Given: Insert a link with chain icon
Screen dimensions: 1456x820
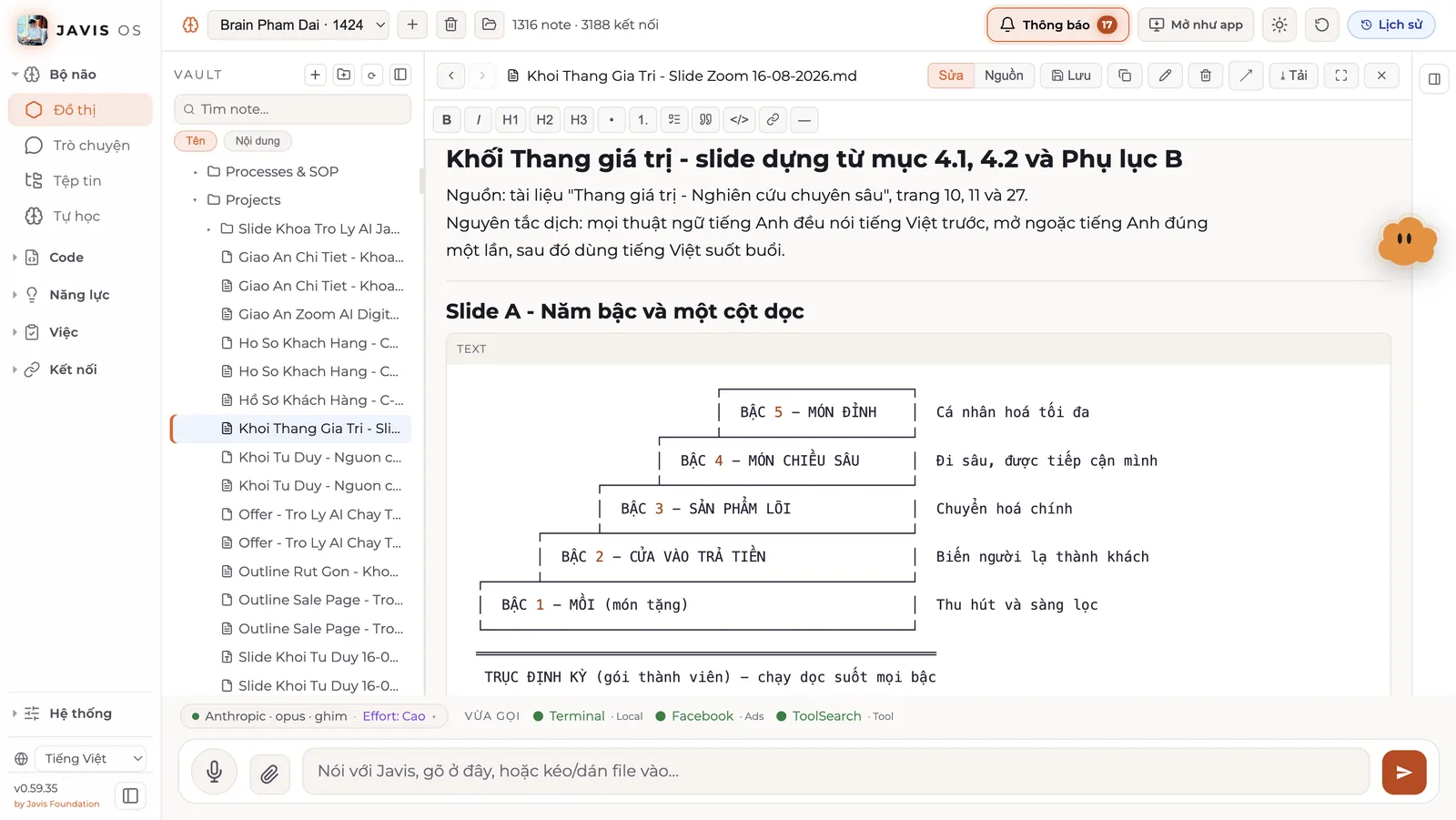Looking at the screenshot, I should tap(773, 119).
